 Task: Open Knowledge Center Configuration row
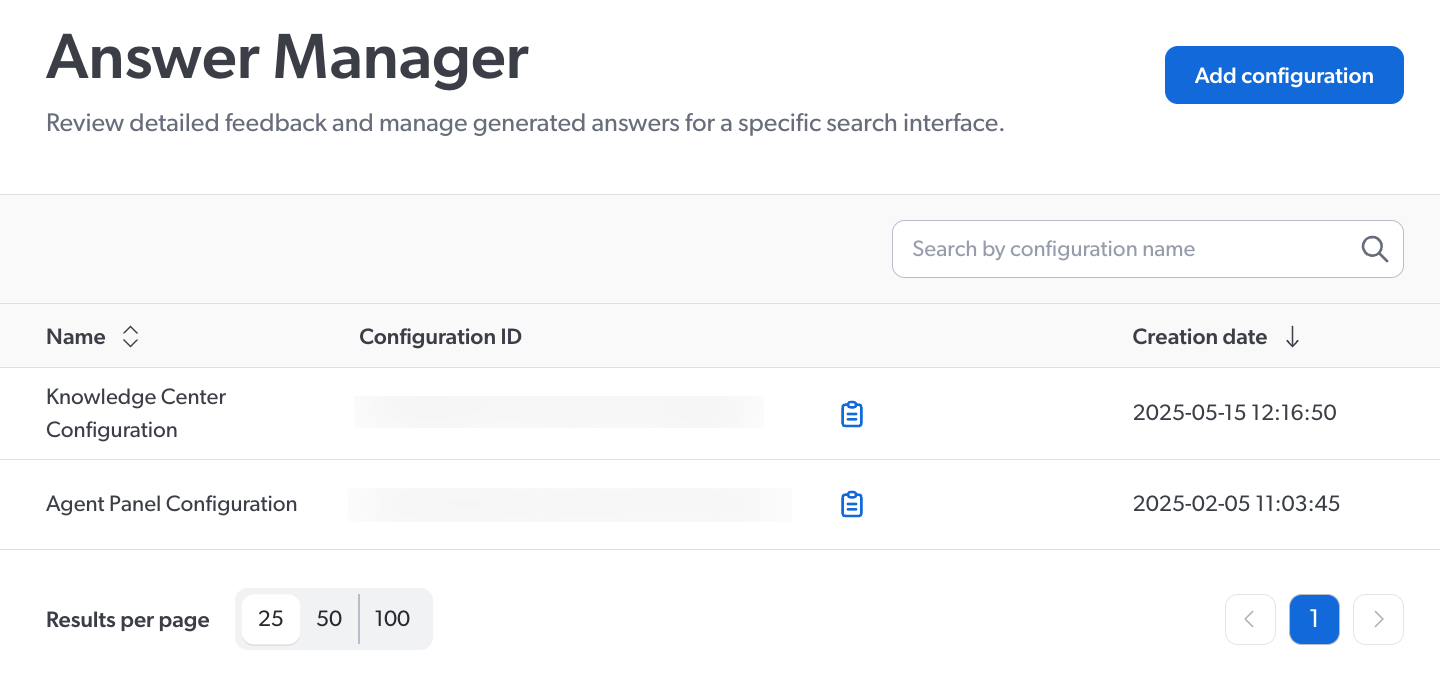720,414
